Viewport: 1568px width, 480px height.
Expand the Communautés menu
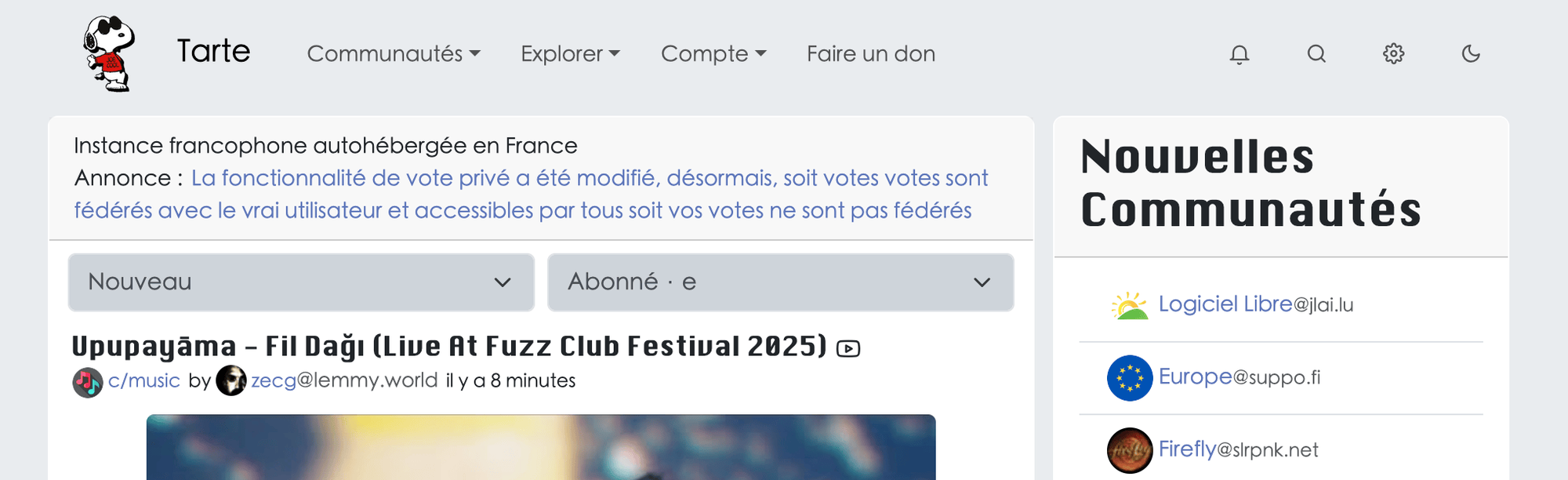(394, 54)
